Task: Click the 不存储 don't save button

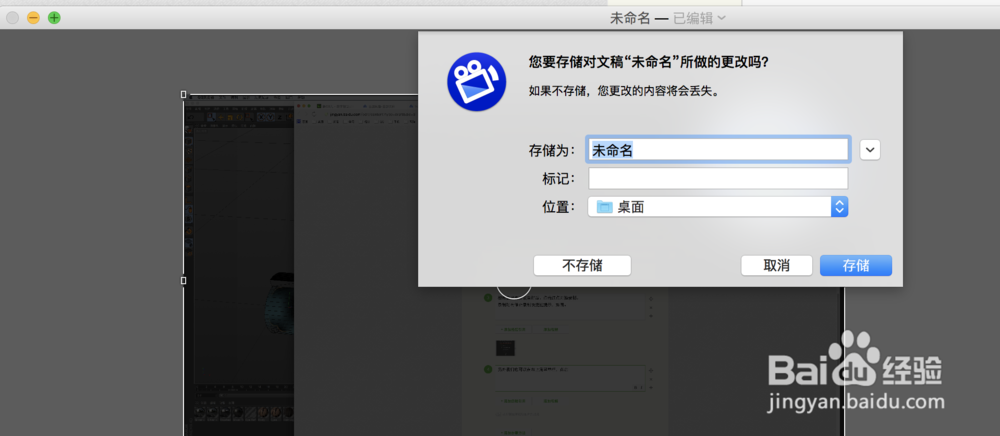Action: [582, 266]
